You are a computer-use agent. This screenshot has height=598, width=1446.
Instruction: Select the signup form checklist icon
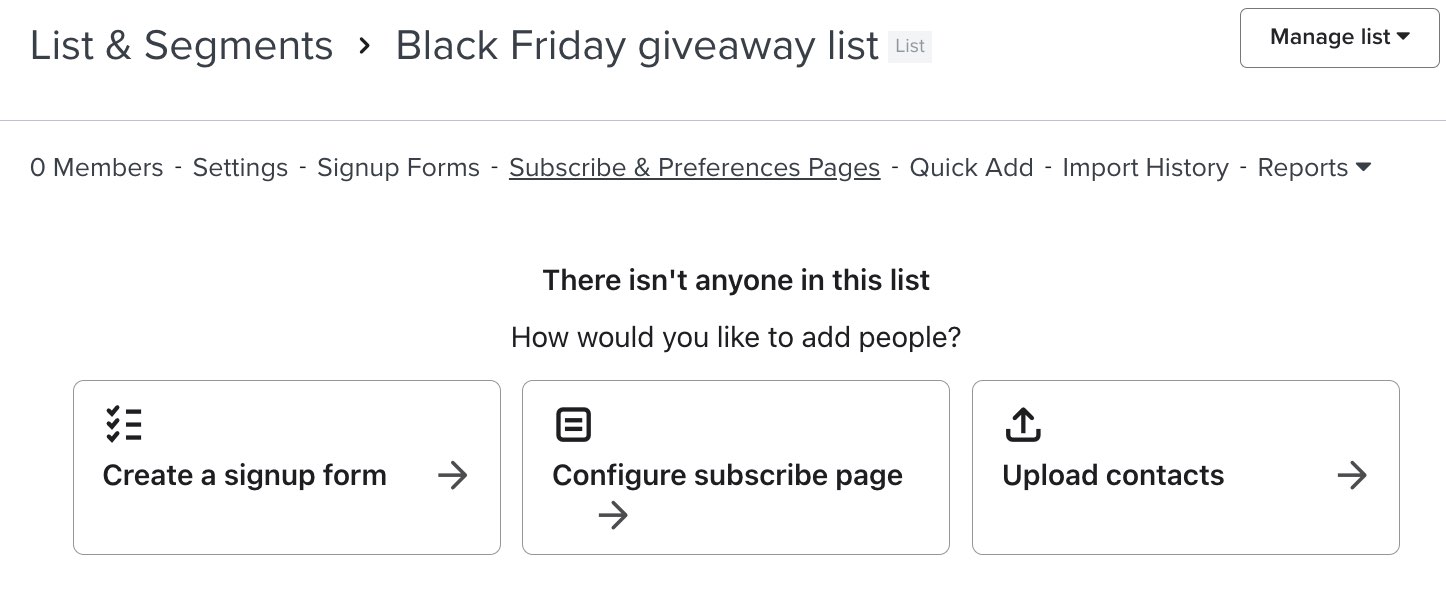[x=124, y=424]
